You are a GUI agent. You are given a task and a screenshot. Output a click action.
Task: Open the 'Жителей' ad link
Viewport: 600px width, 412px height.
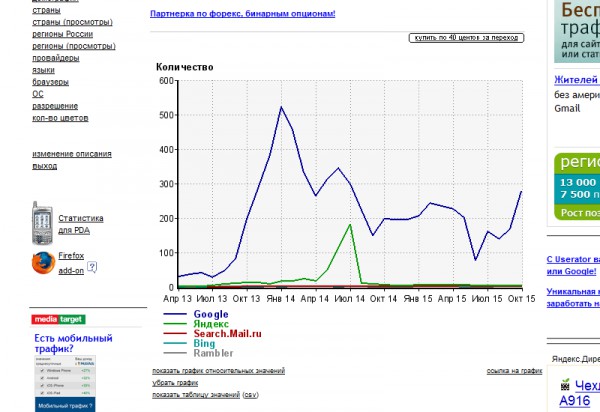coord(577,80)
